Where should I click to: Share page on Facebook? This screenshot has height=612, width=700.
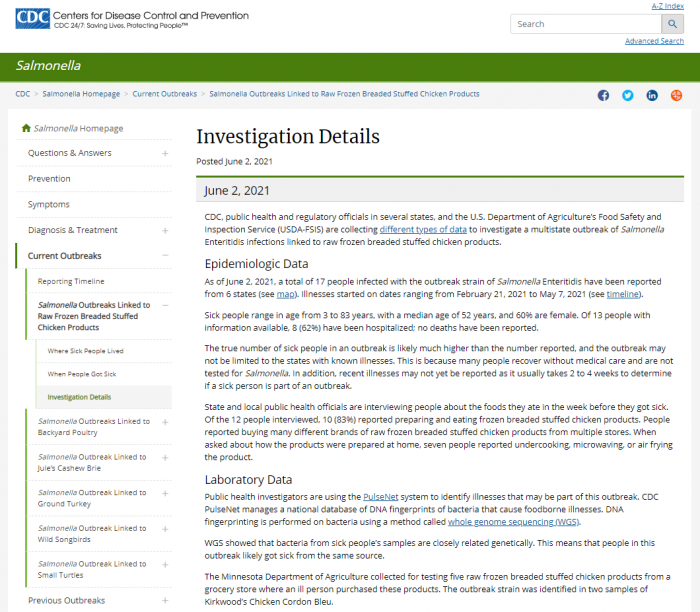point(603,95)
